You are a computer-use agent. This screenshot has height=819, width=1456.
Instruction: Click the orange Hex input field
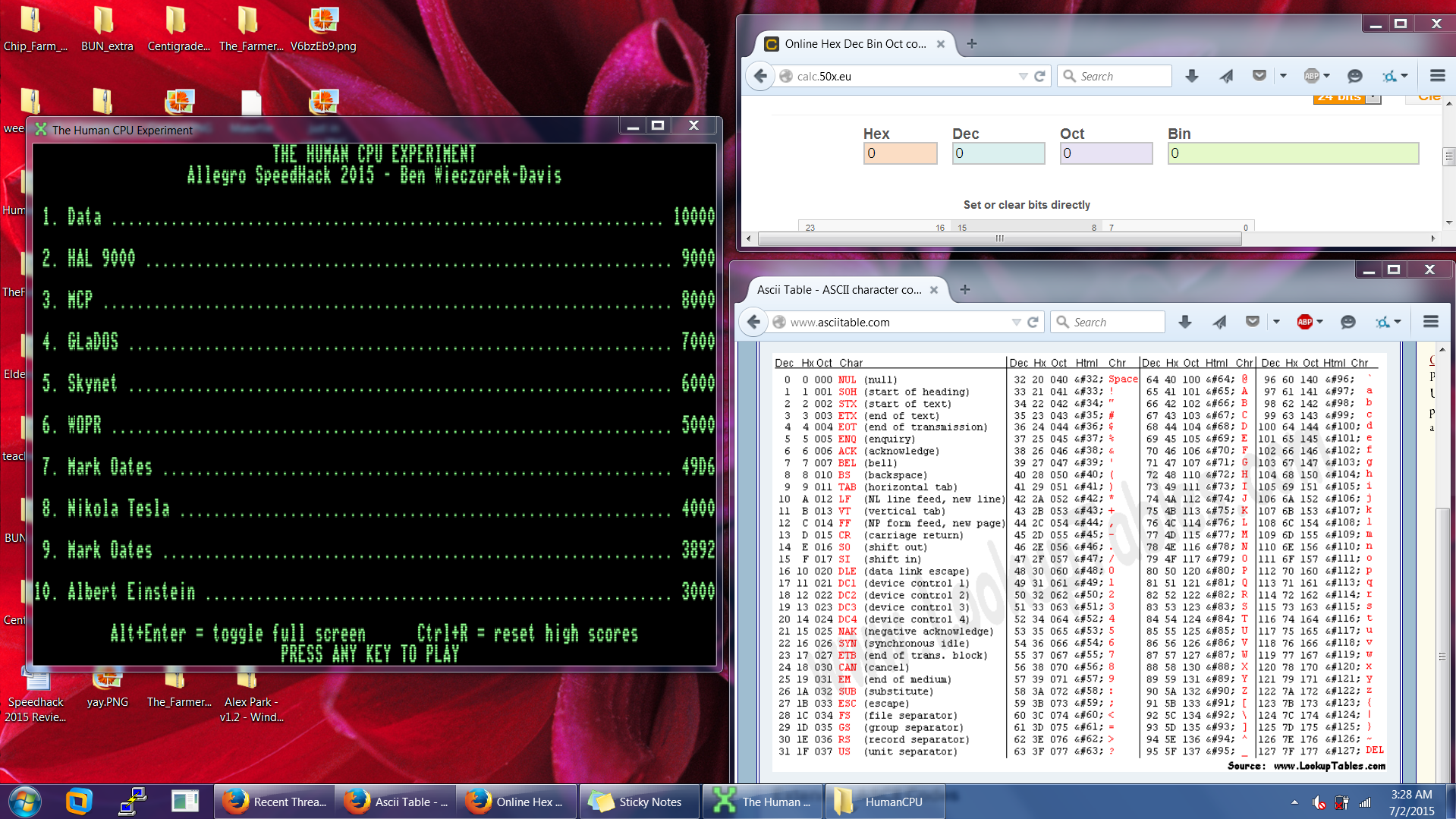tap(901, 153)
